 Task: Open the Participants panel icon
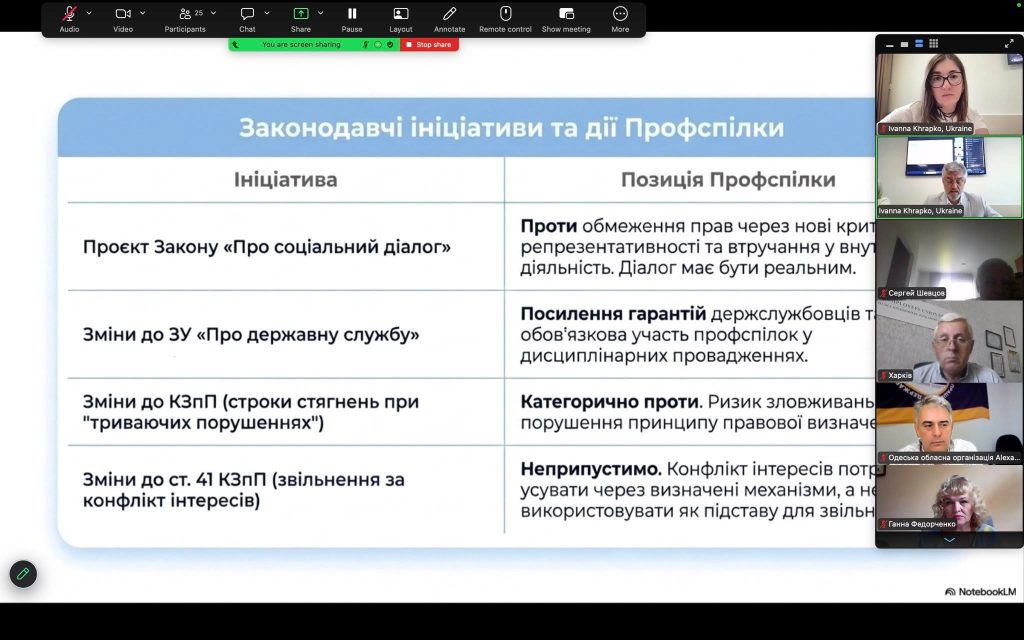[x=185, y=14]
